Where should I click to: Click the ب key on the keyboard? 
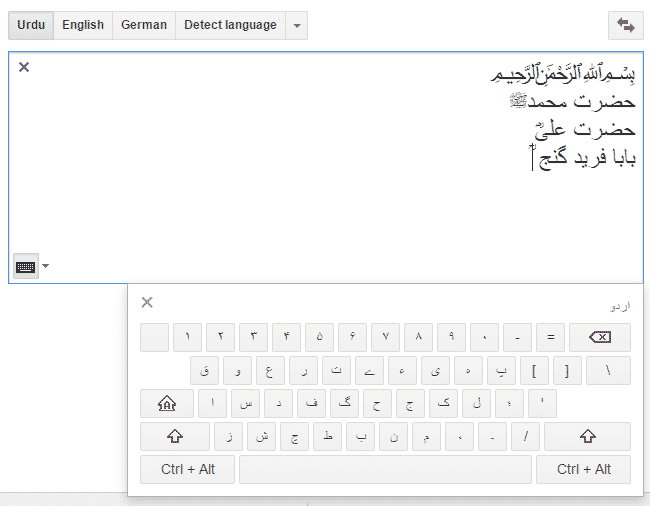361,436
